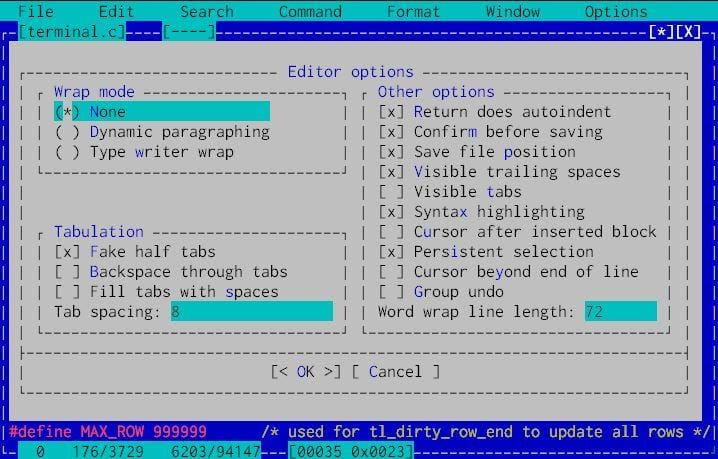Click the 'Editor options' dialog title
The height and width of the screenshot is (459, 718).
(x=350, y=72)
